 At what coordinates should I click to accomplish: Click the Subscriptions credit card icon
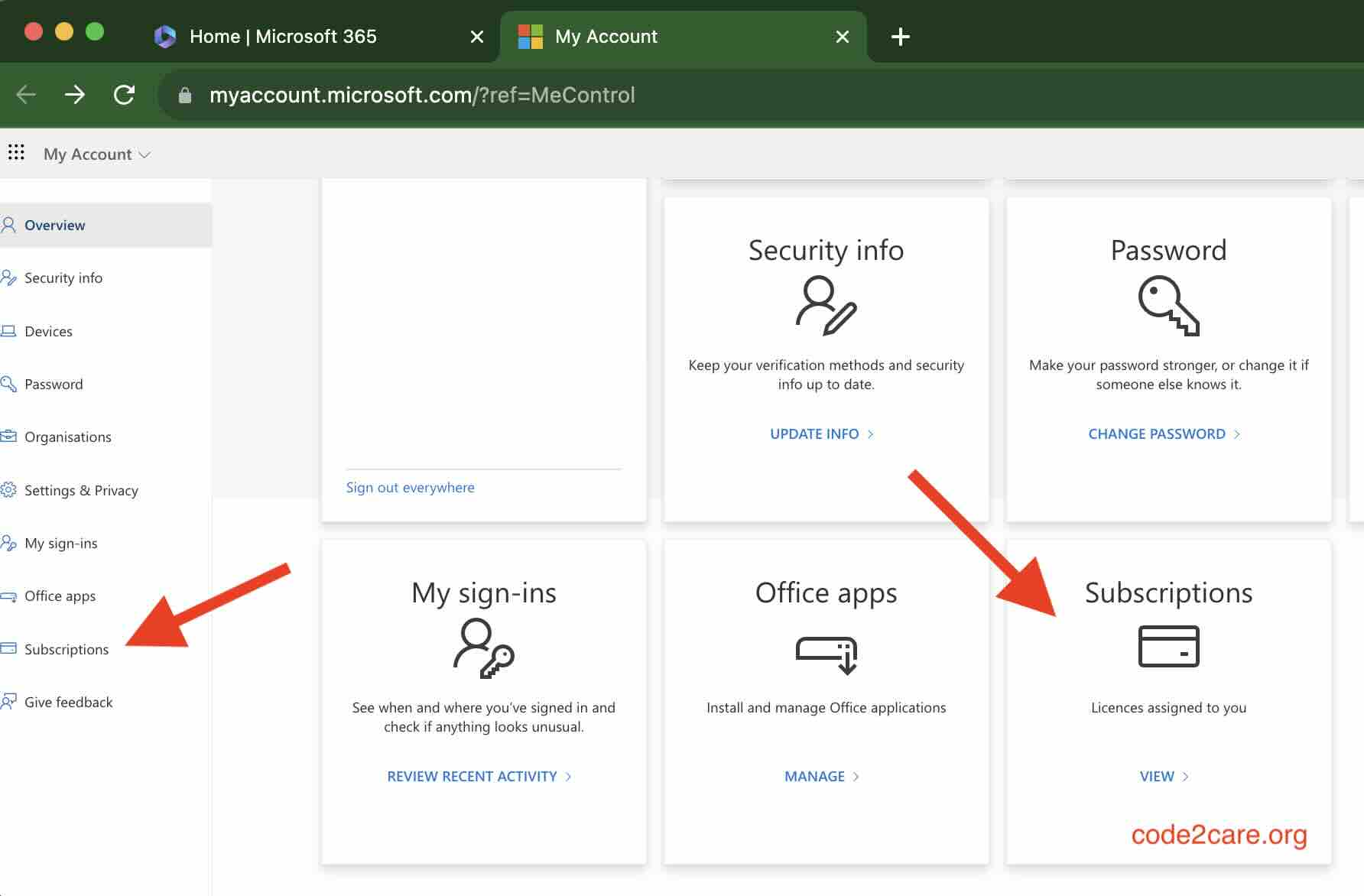(1169, 646)
